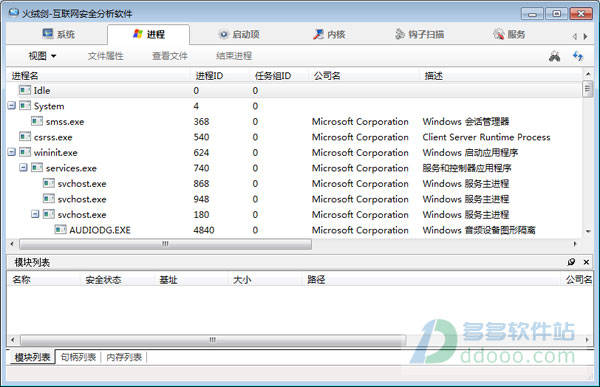
Task: Select the 进程 tab
Action: (x=149, y=34)
